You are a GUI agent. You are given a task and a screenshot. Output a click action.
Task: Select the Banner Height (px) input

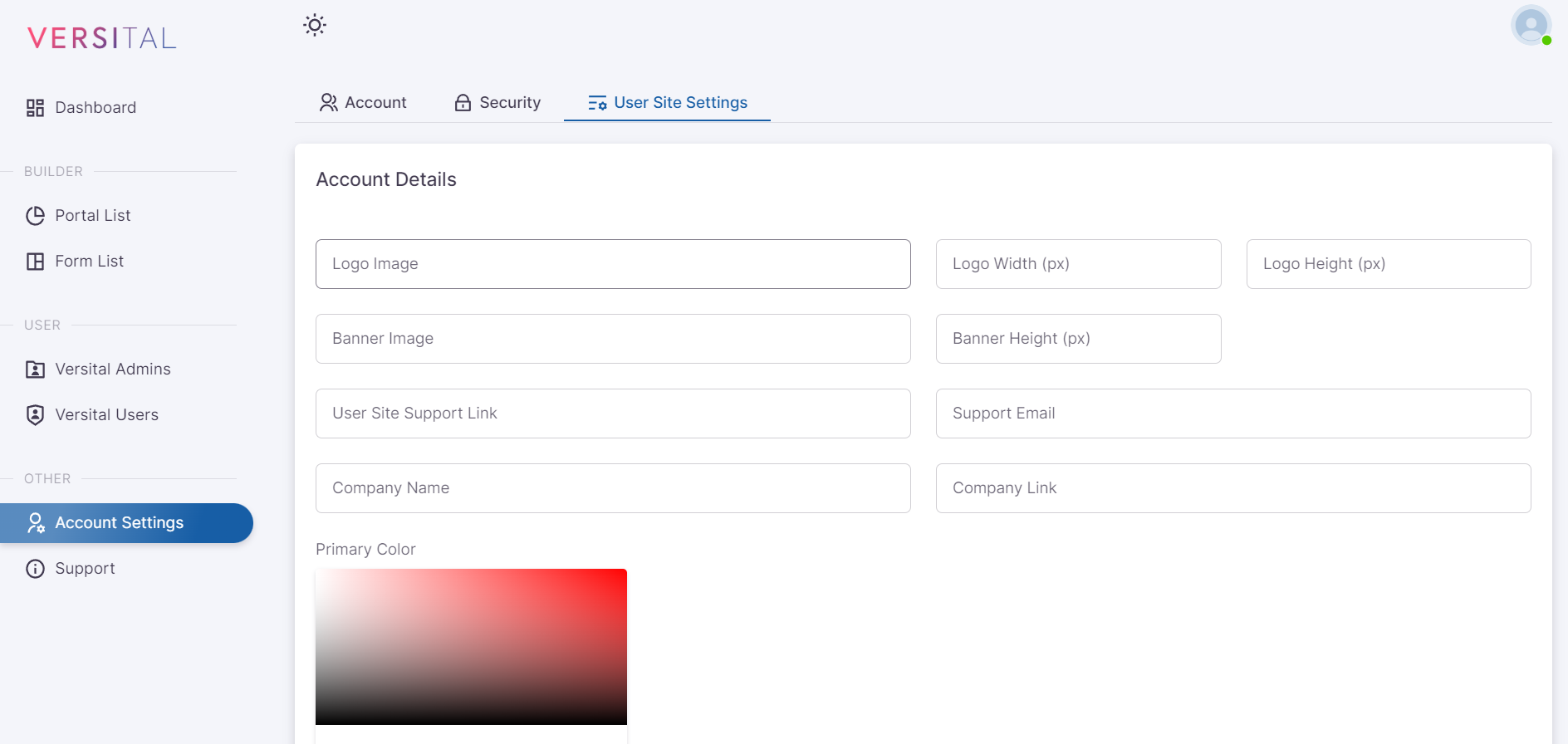click(1078, 339)
